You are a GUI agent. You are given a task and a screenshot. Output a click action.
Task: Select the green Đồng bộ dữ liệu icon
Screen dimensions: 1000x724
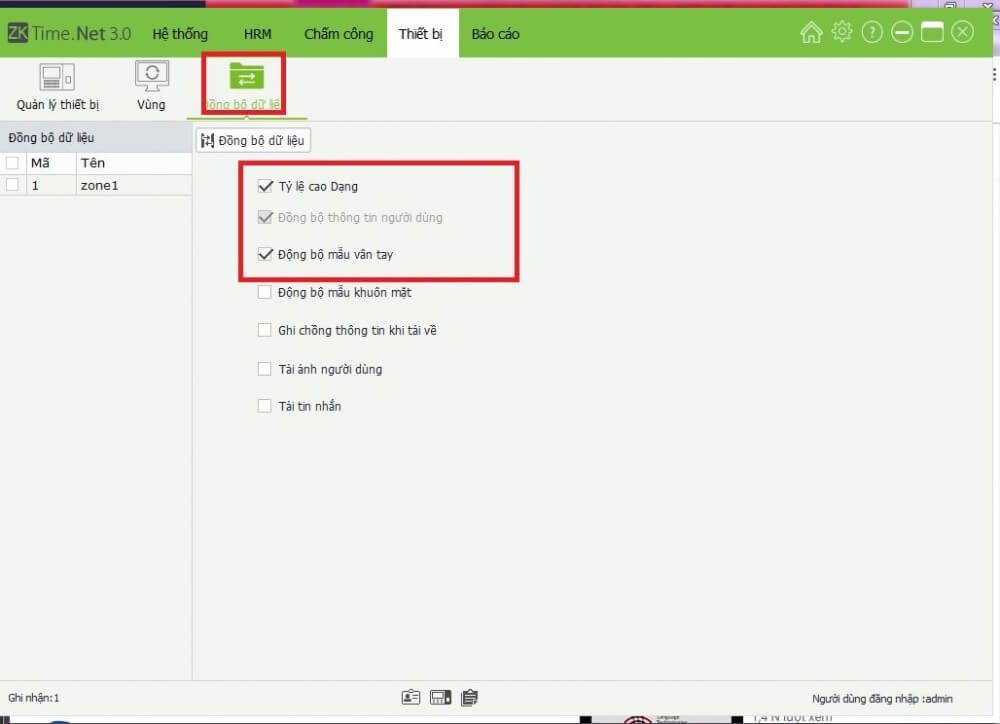click(x=246, y=78)
